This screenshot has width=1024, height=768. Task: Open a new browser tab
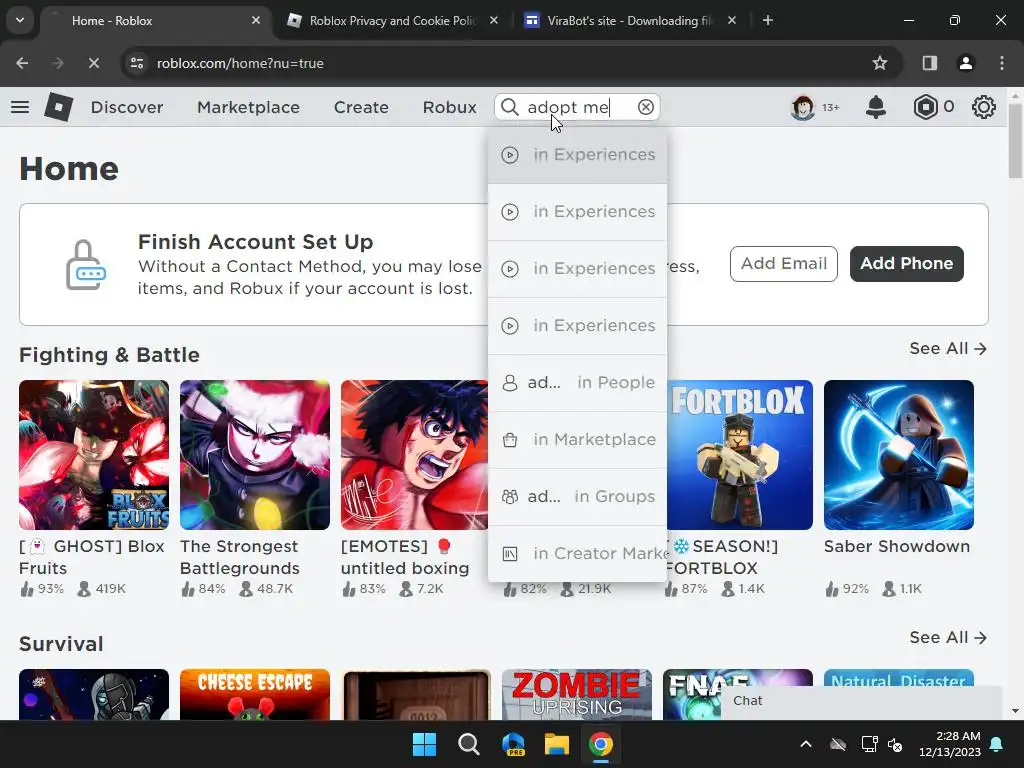[x=768, y=20]
